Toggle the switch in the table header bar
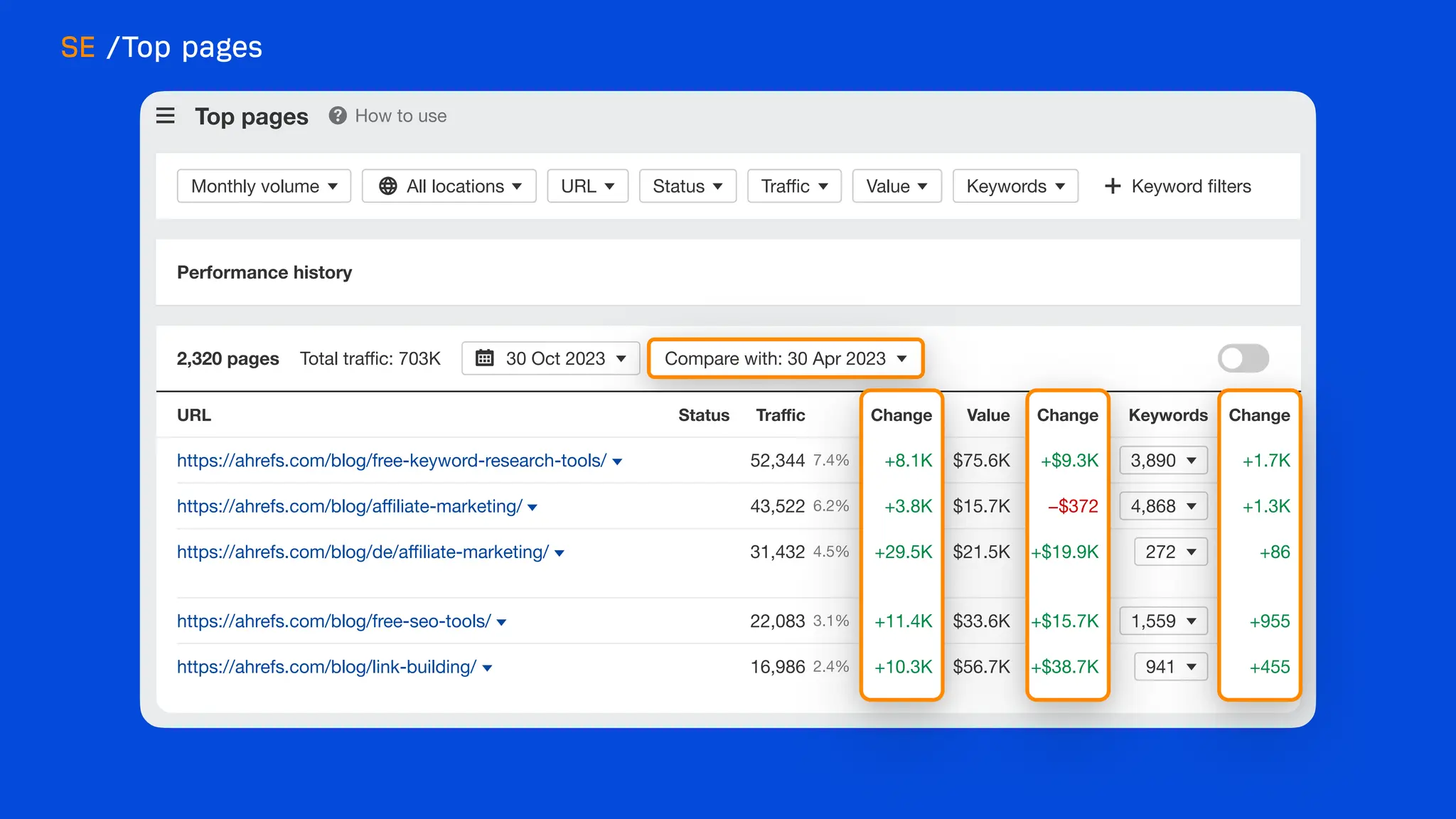The width and height of the screenshot is (1456, 819). [x=1243, y=358]
